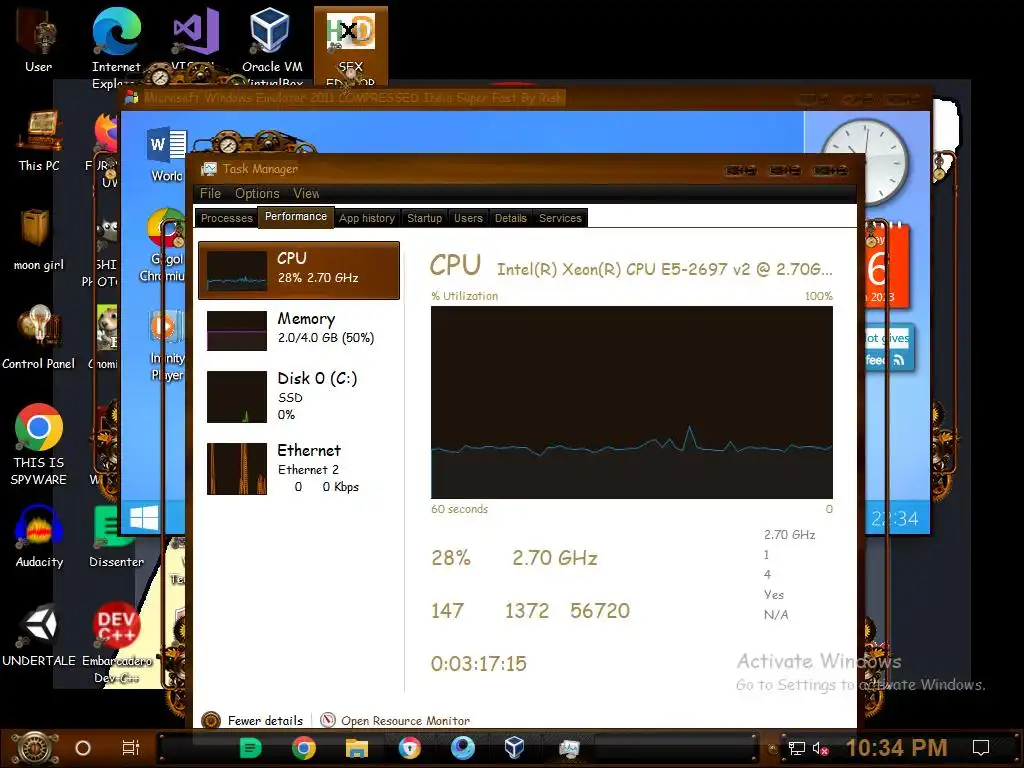This screenshot has width=1024, height=768.
Task: Open VirtualBox cube icon on taskbar
Action: pos(515,747)
